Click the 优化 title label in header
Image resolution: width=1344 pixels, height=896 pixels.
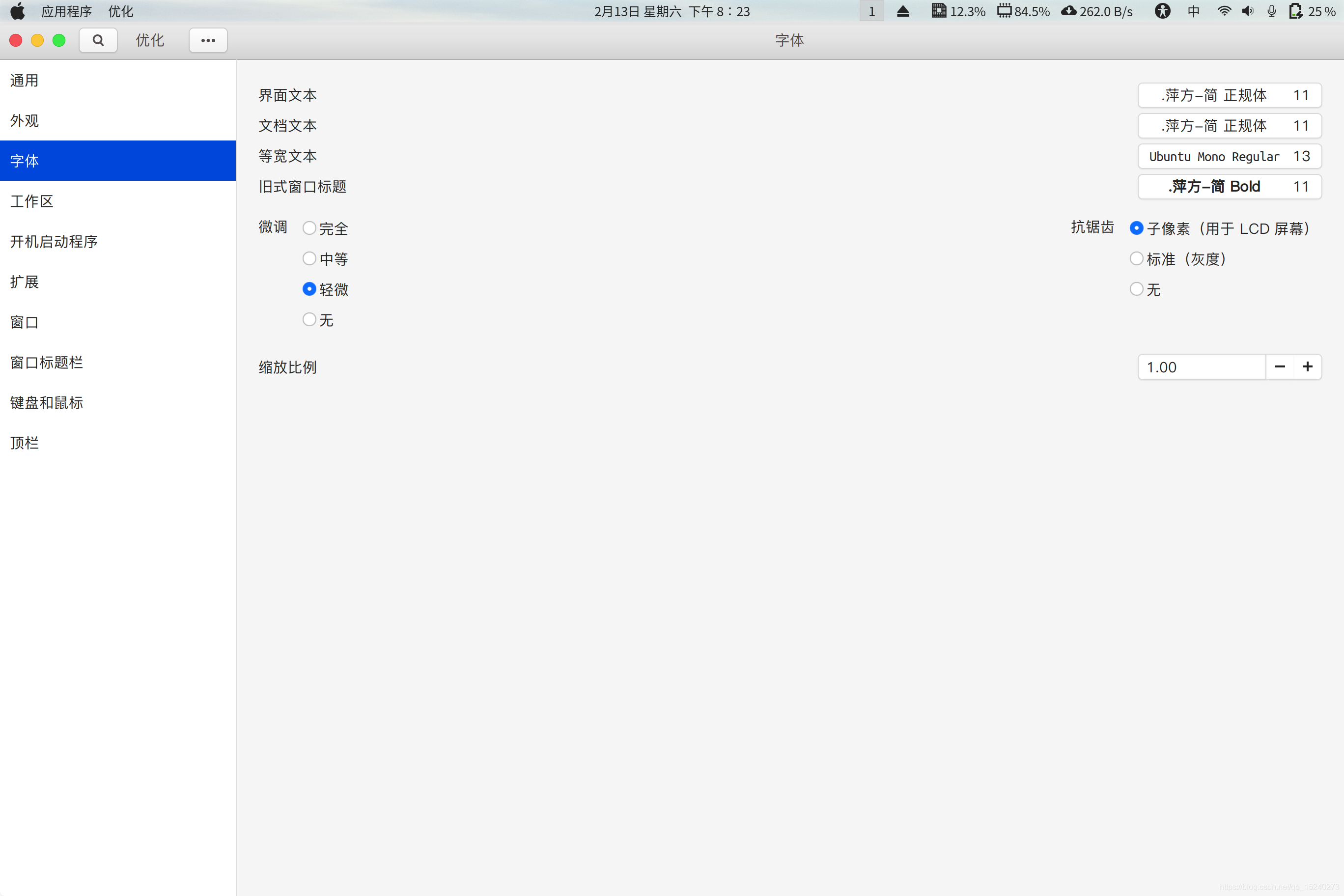tap(150, 40)
